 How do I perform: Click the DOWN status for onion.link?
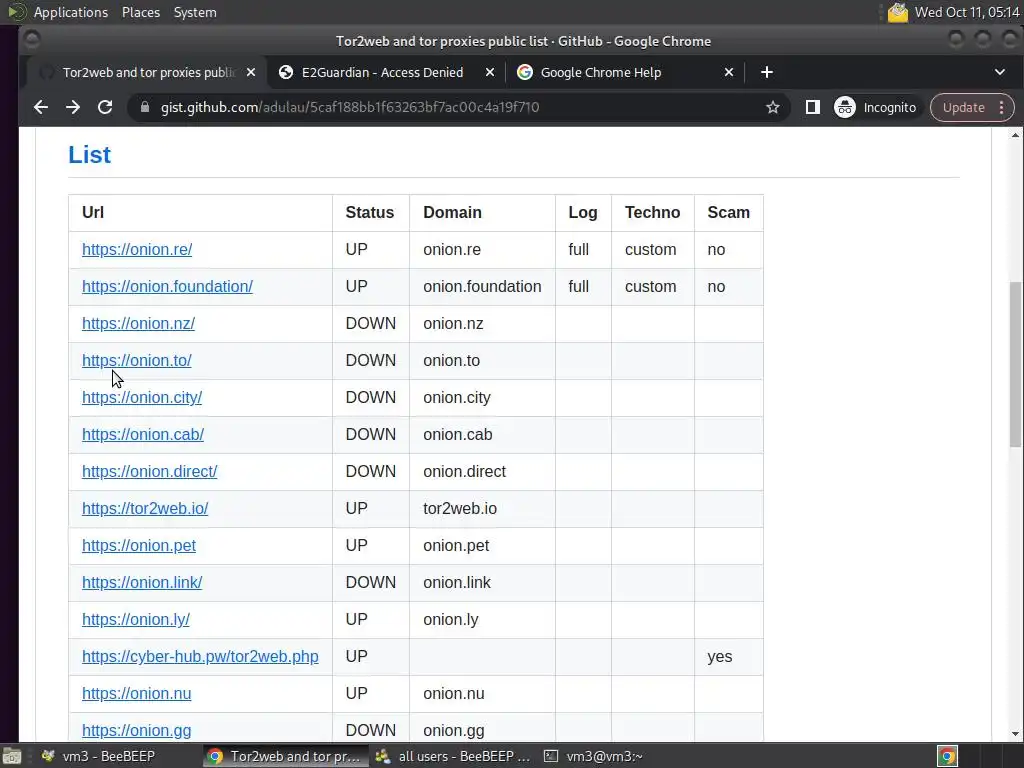pyautogui.click(x=370, y=583)
